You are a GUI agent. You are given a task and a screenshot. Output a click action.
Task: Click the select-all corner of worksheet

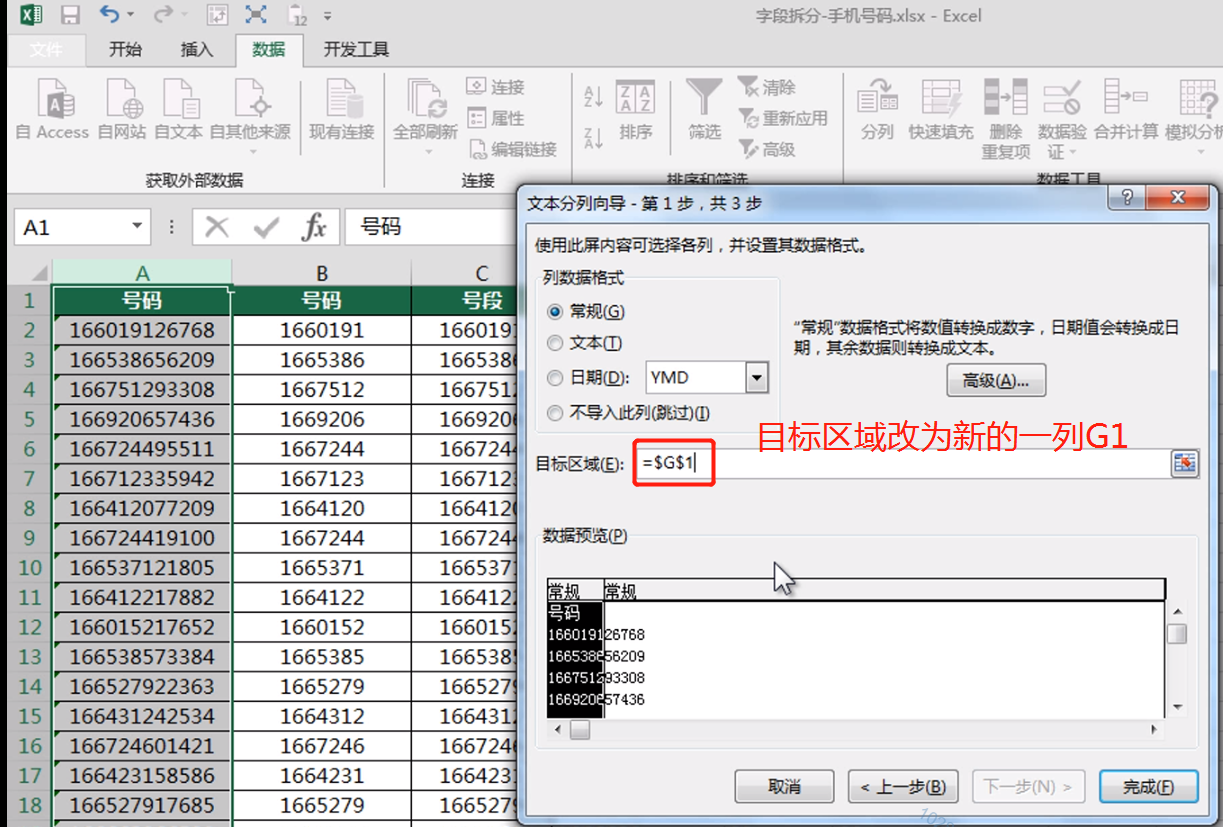(29, 273)
